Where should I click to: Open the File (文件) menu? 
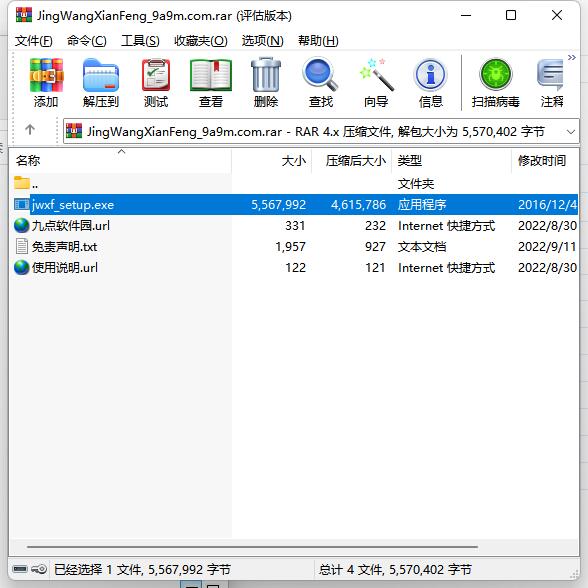tap(33, 40)
